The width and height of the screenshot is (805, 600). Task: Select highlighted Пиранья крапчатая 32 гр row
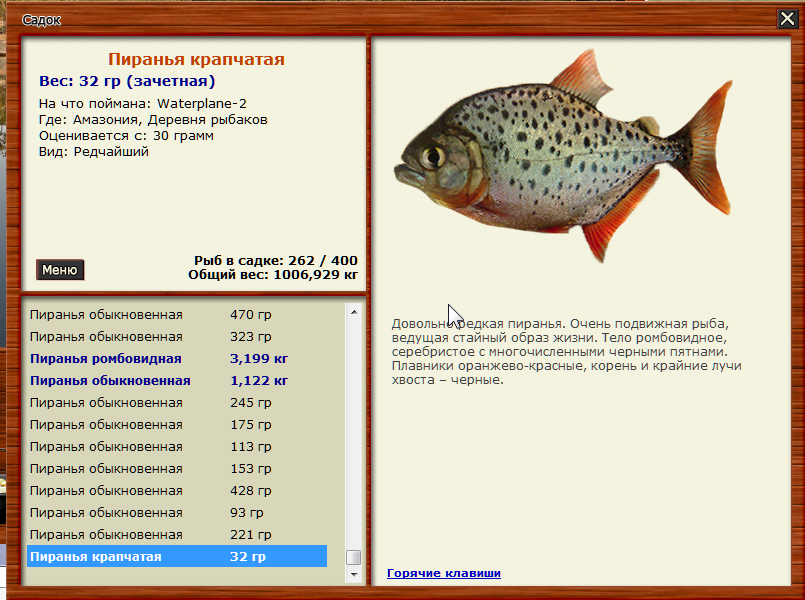click(x=177, y=556)
